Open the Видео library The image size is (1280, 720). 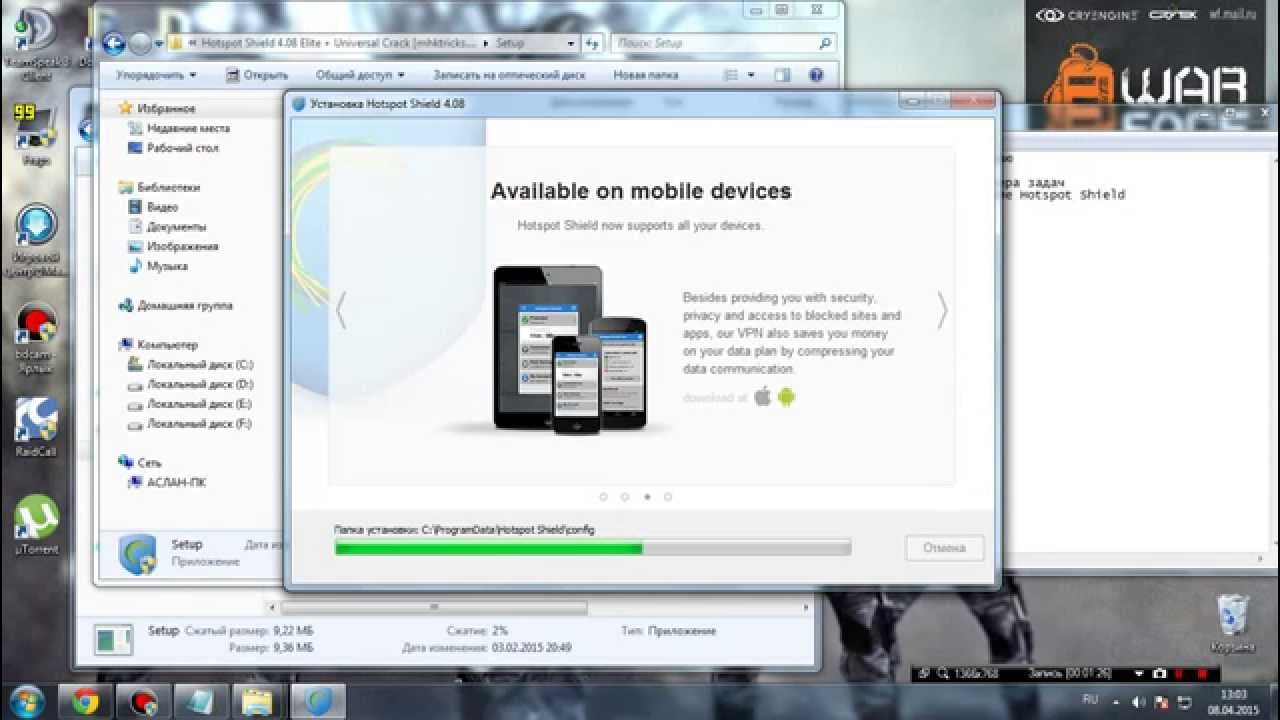point(154,207)
